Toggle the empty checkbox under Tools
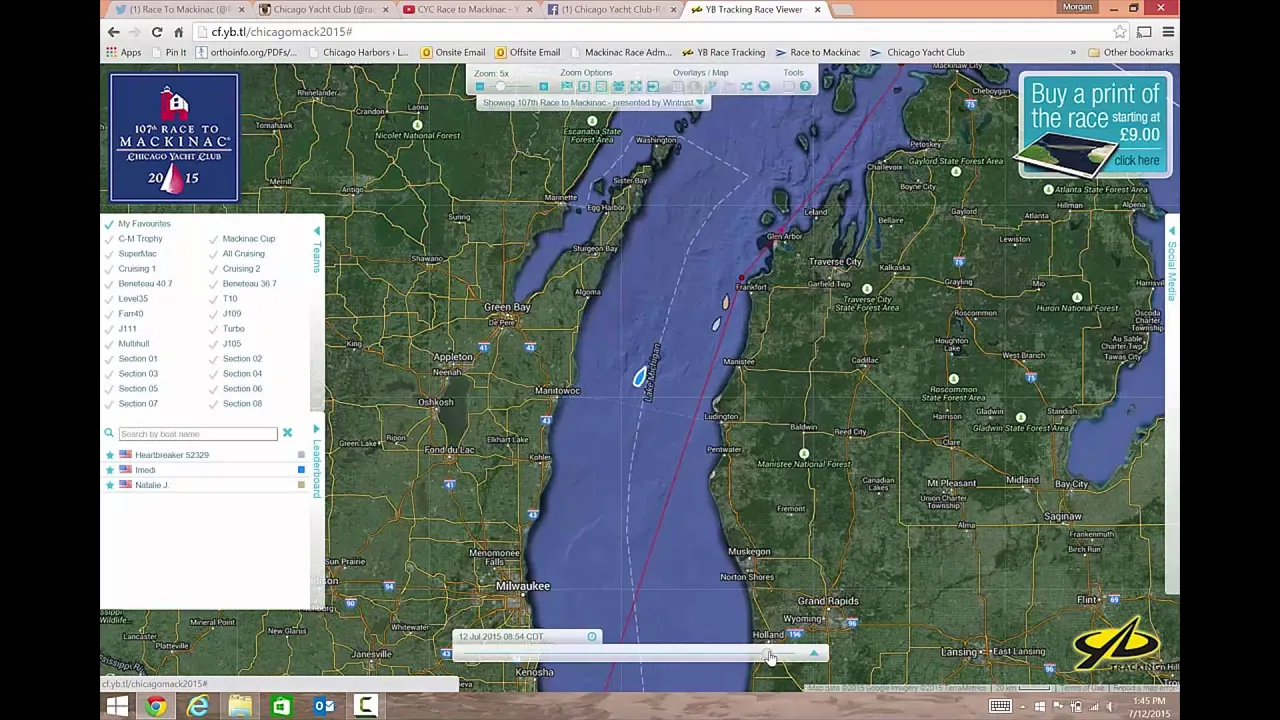This screenshot has width=1280, height=720. click(x=788, y=87)
